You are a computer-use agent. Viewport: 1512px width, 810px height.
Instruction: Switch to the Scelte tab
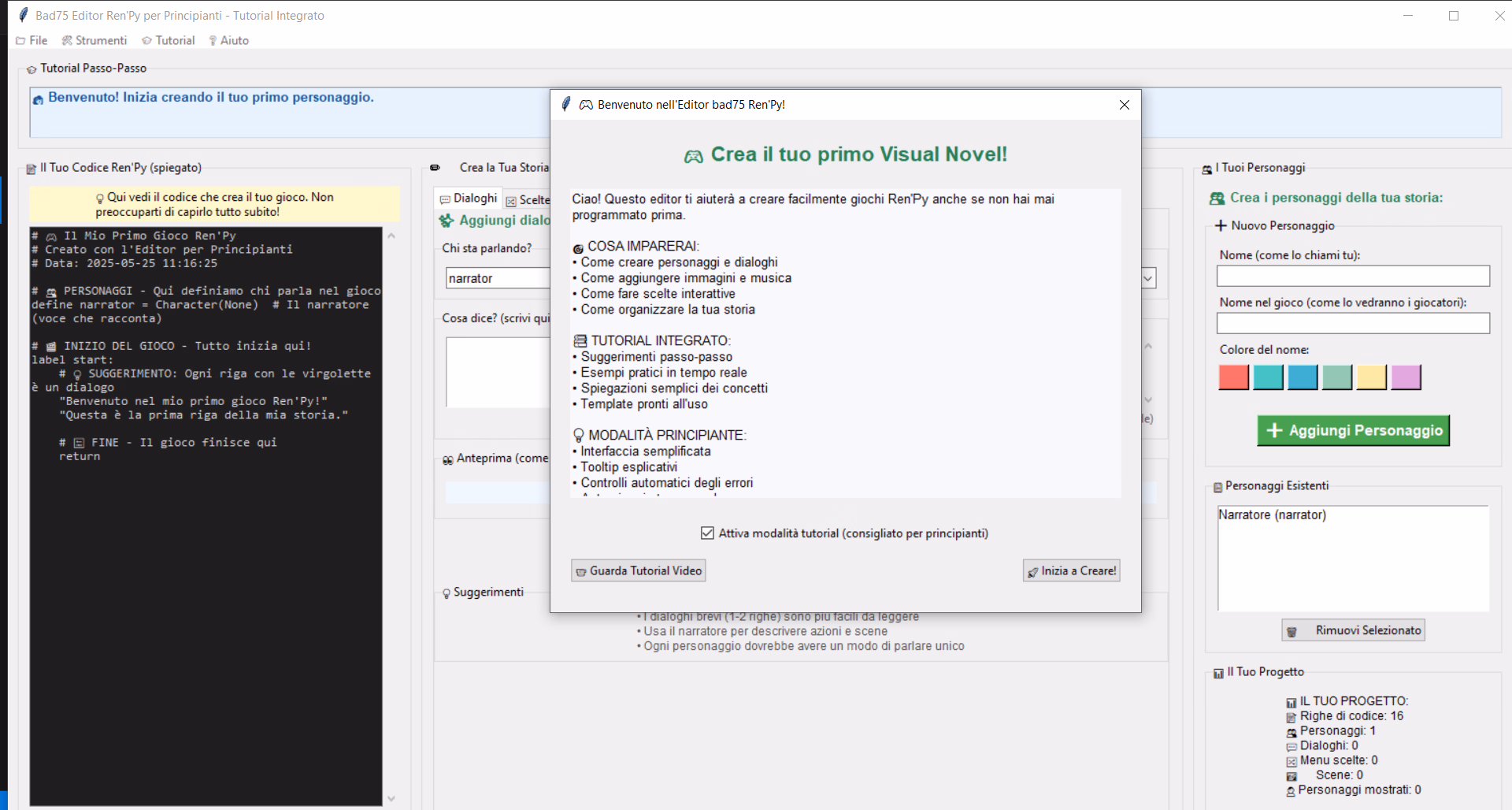click(528, 200)
